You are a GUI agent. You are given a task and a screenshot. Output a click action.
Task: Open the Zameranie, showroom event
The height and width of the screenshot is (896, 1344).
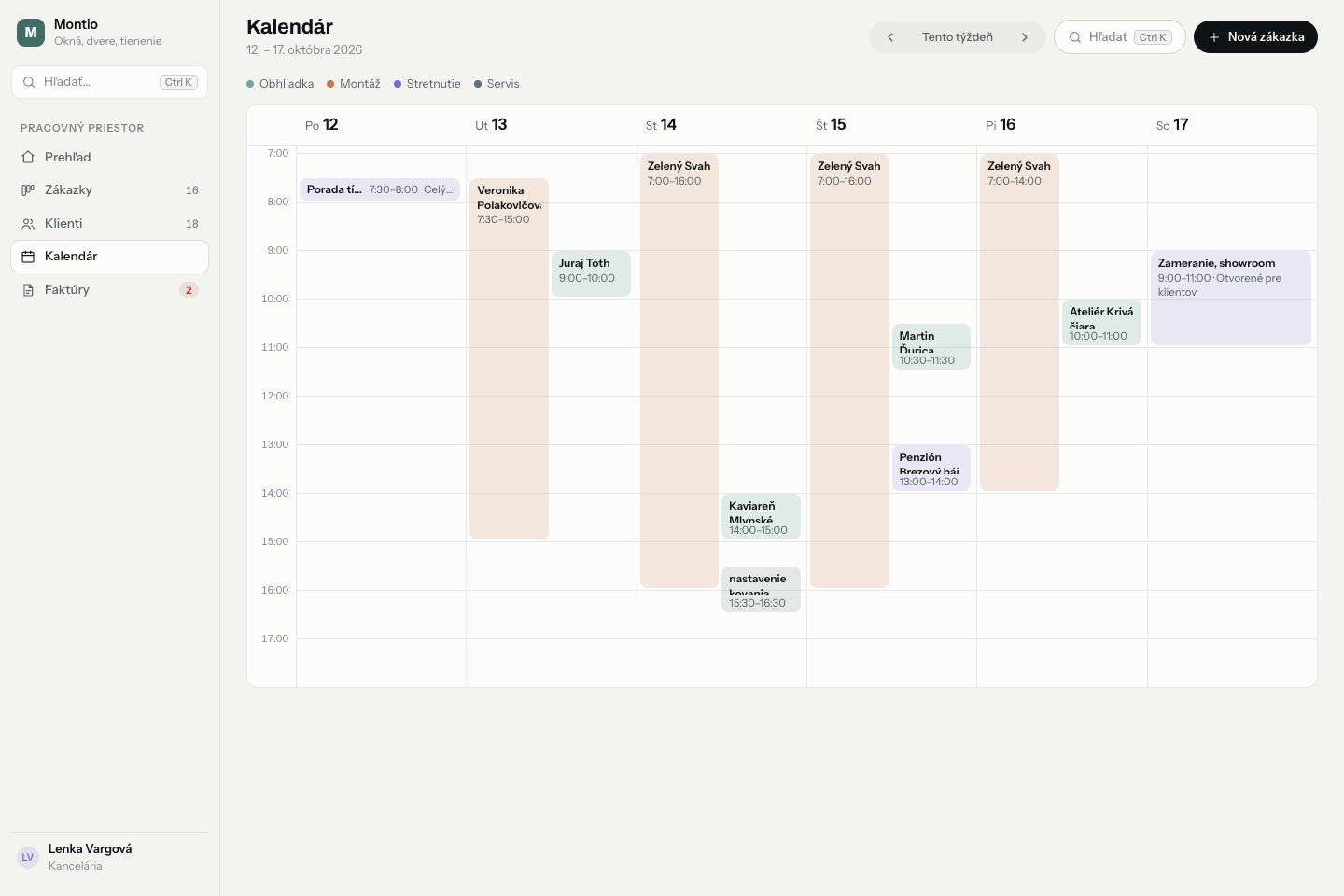(x=1231, y=298)
